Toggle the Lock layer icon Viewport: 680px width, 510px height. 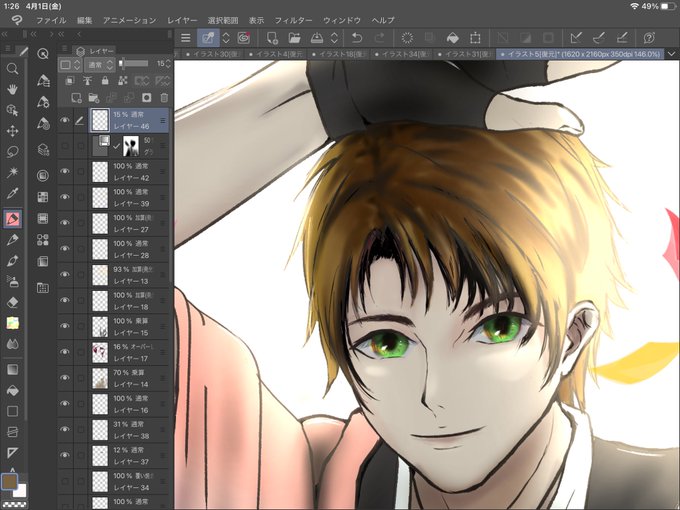point(105,81)
